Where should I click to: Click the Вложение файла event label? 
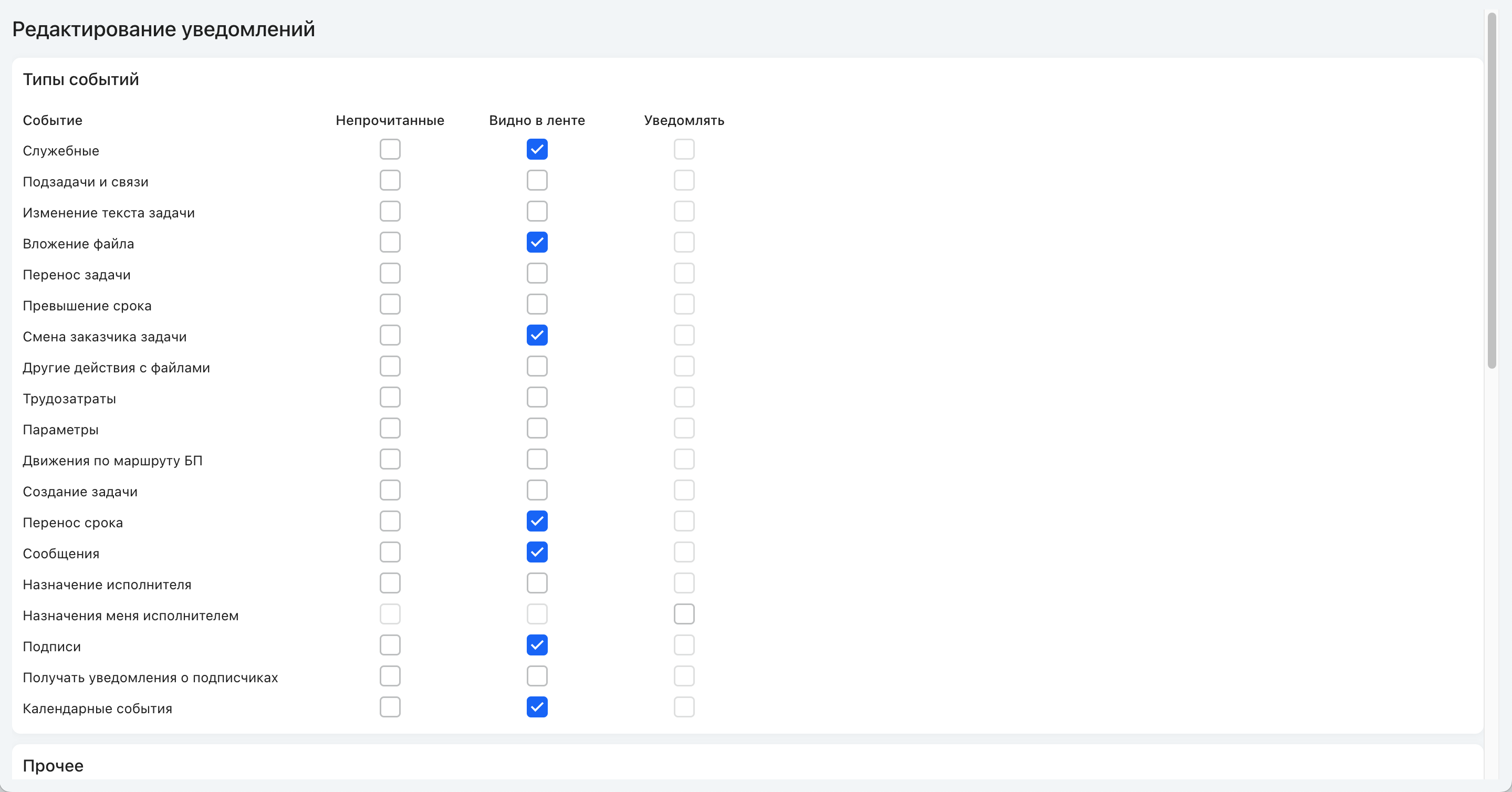(x=78, y=244)
